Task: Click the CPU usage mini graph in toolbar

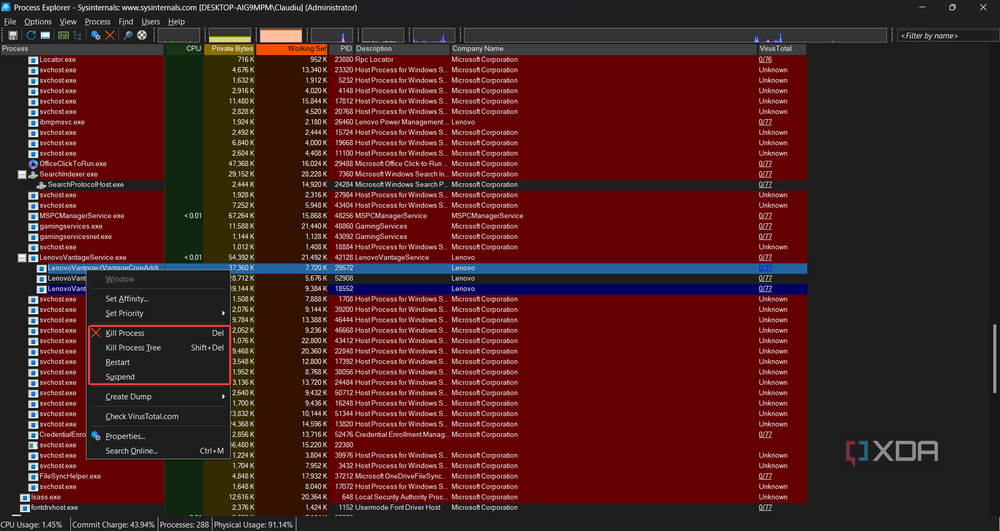Action: pos(179,36)
